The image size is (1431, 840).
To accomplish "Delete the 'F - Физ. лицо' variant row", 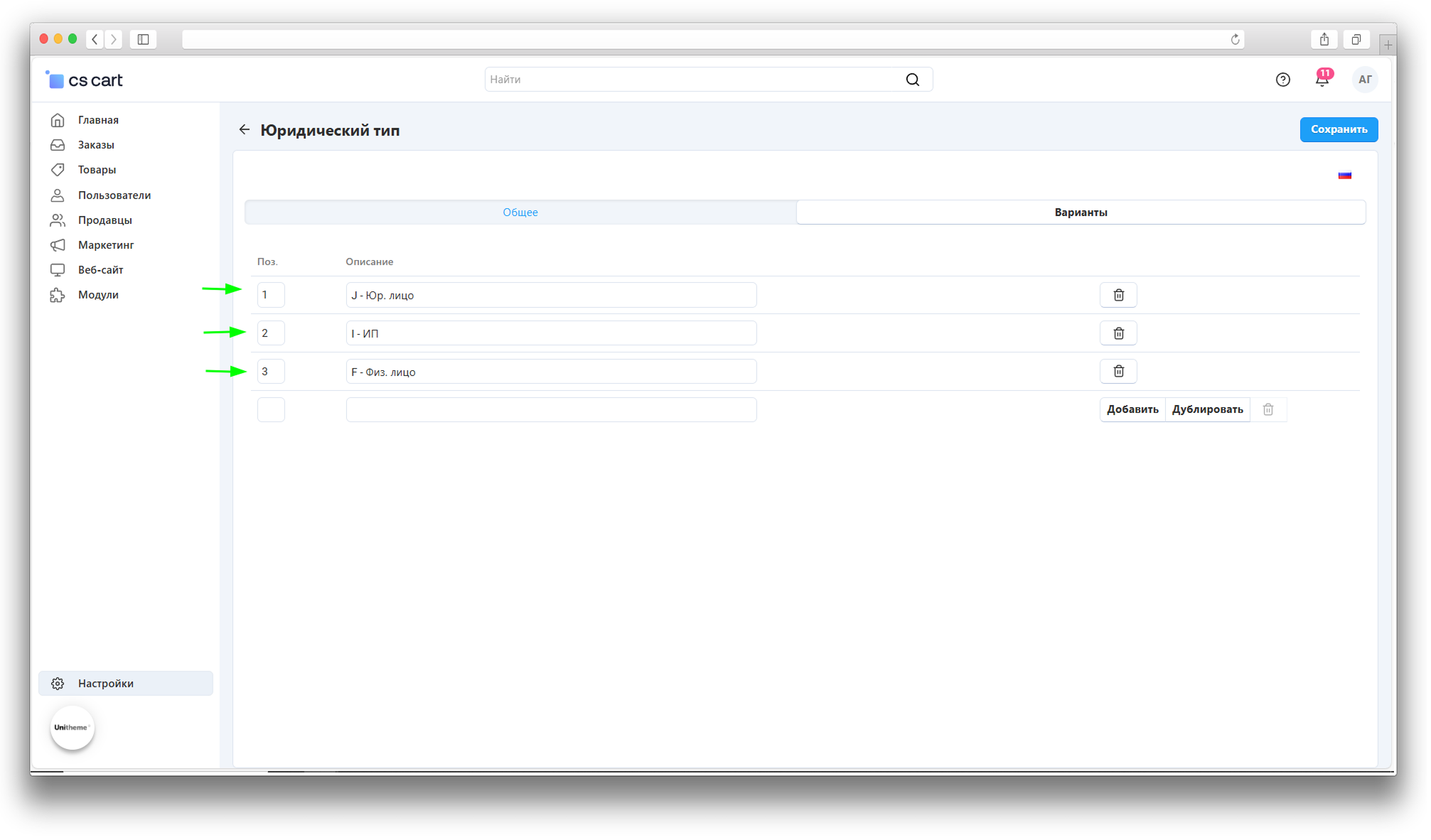I will tap(1118, 371).
